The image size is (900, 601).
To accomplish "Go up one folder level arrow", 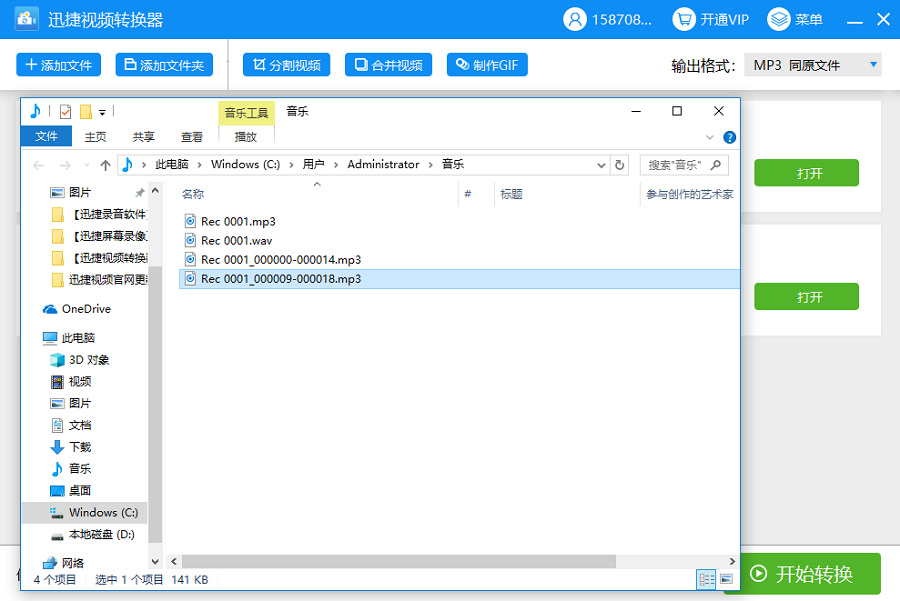I will (105, 165).
